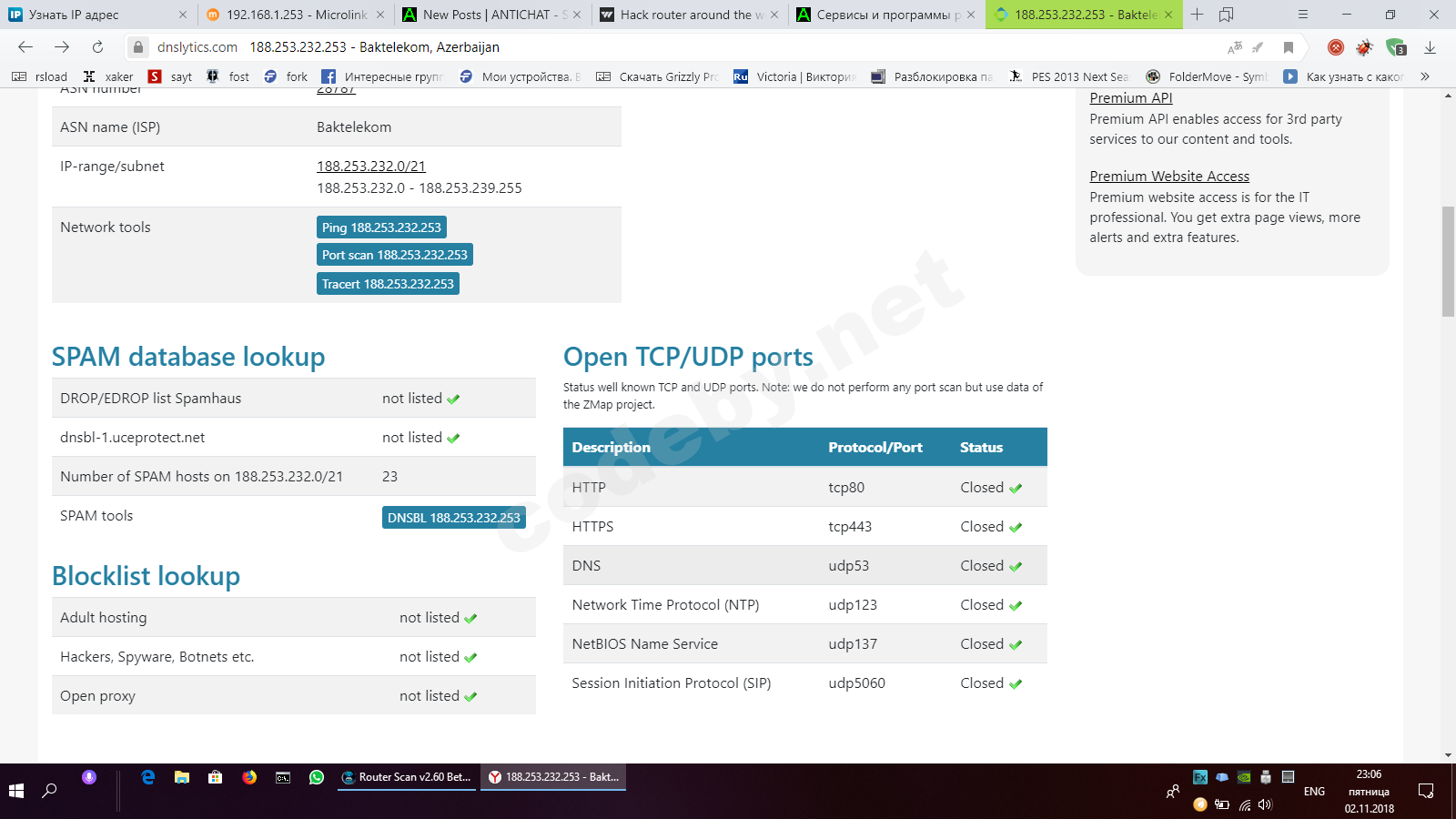
Task: Click 'Port scan 188.253.232.253' button
Action: coord(395,255)
